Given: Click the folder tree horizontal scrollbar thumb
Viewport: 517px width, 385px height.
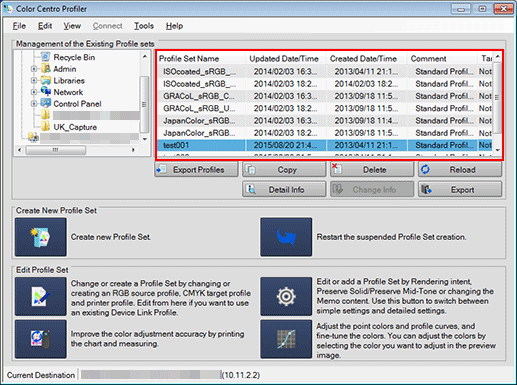Looking at the screenshot, I should [x=56, y=150].
